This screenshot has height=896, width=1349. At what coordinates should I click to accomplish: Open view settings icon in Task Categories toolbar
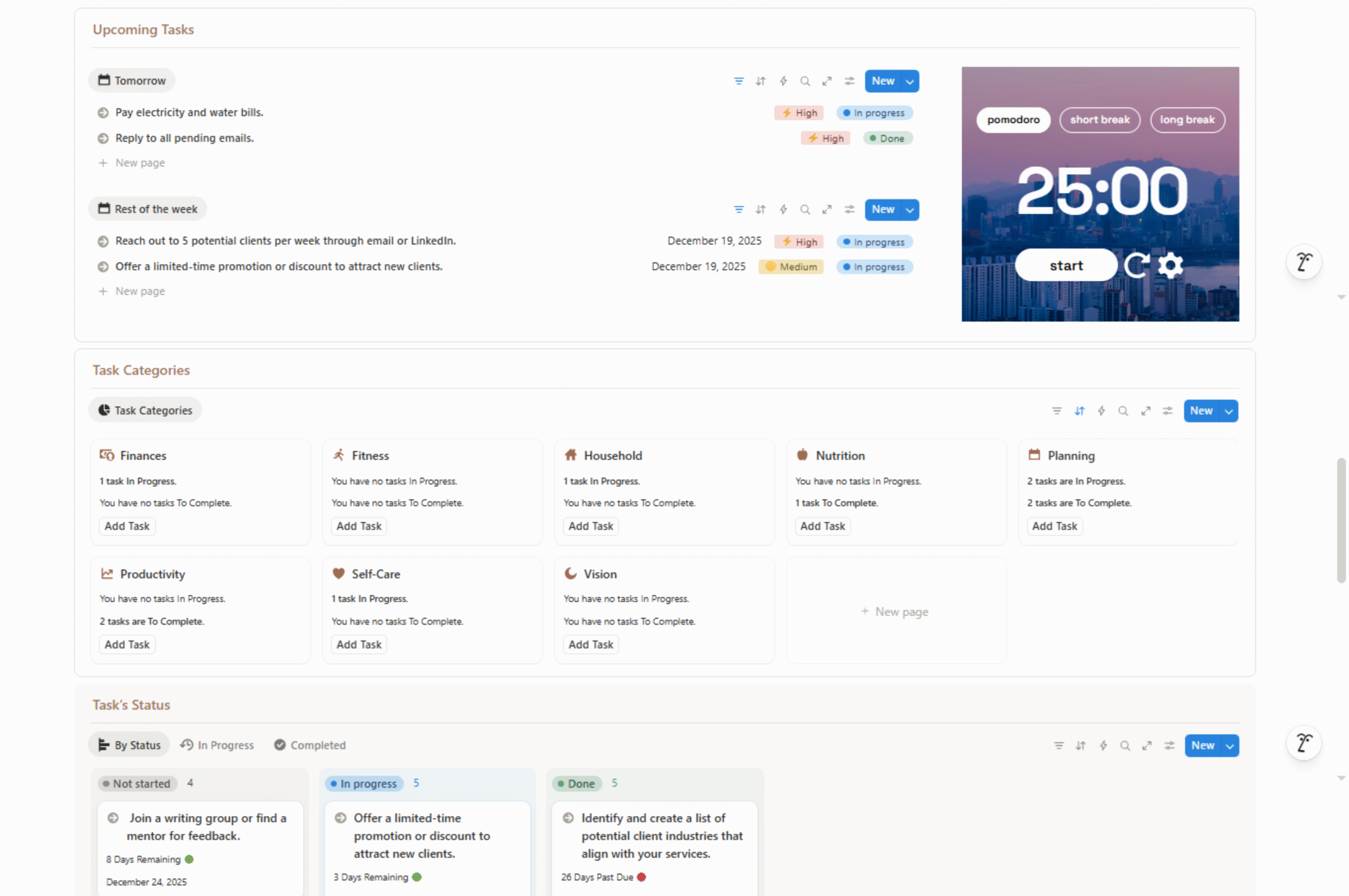coord(1167,411)
